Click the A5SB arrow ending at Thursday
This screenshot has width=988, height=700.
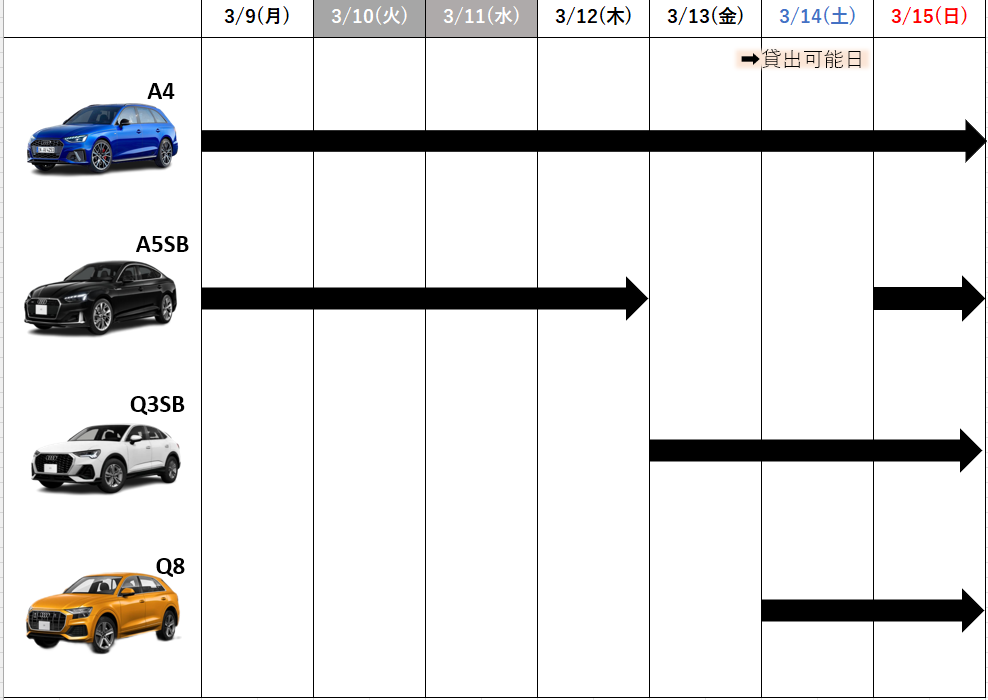(x=420, y=298)
